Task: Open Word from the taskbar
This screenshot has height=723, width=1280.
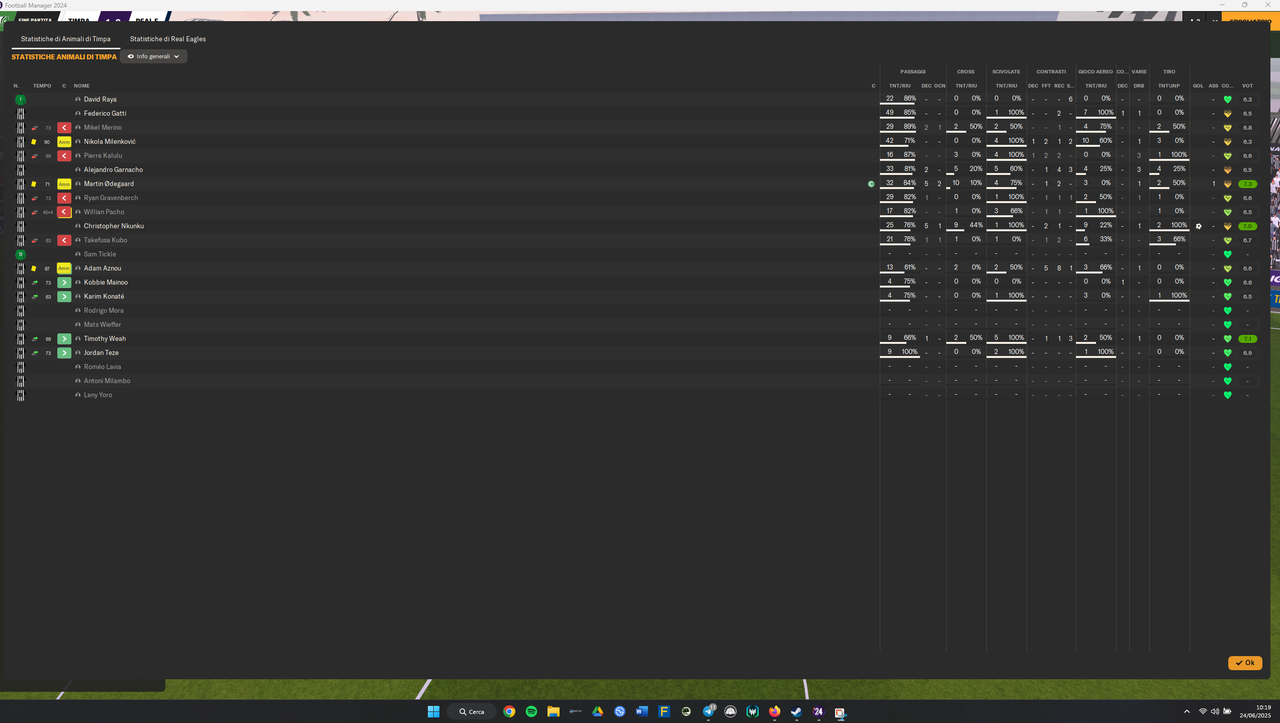Action: tap(641, 712)
